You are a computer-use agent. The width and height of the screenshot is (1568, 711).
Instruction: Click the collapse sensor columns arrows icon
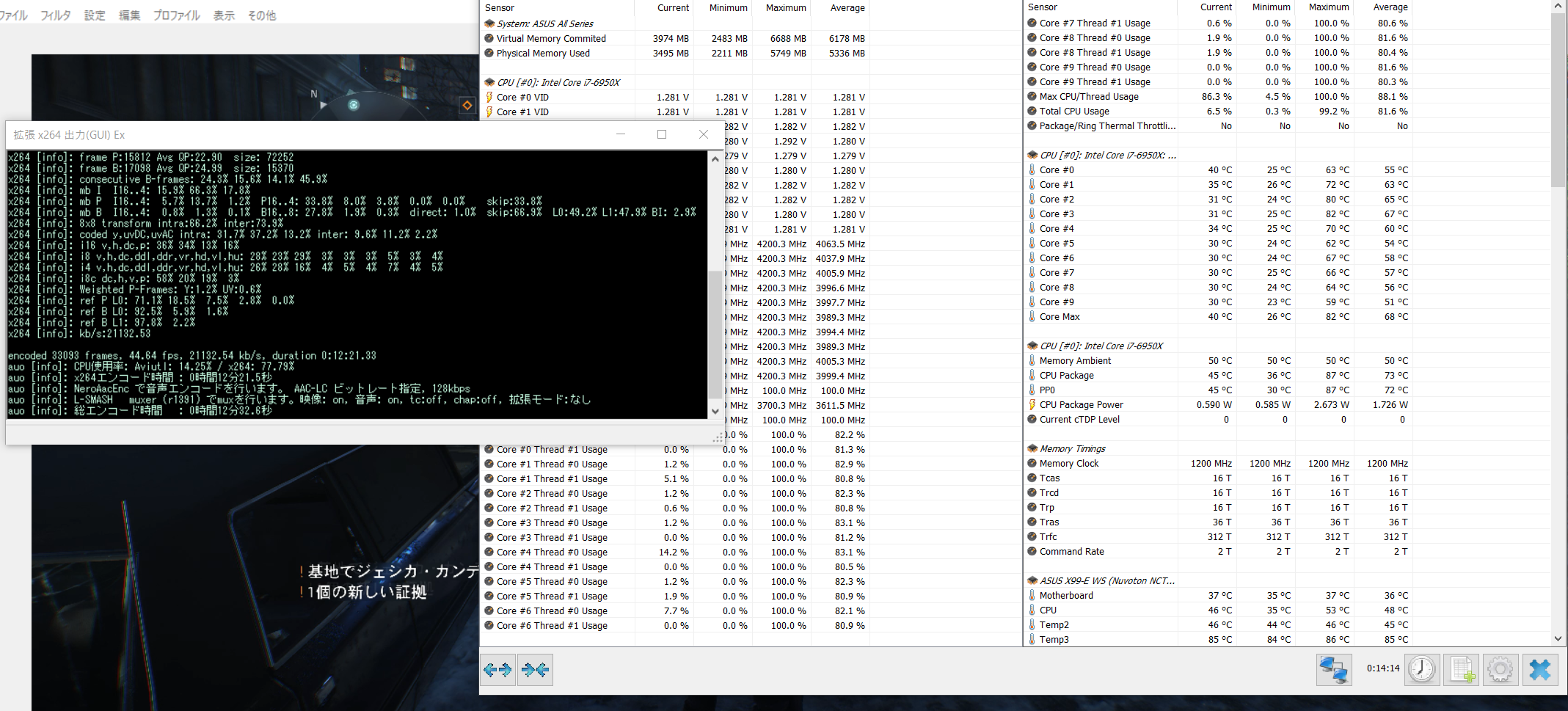[x=535, y=669]
